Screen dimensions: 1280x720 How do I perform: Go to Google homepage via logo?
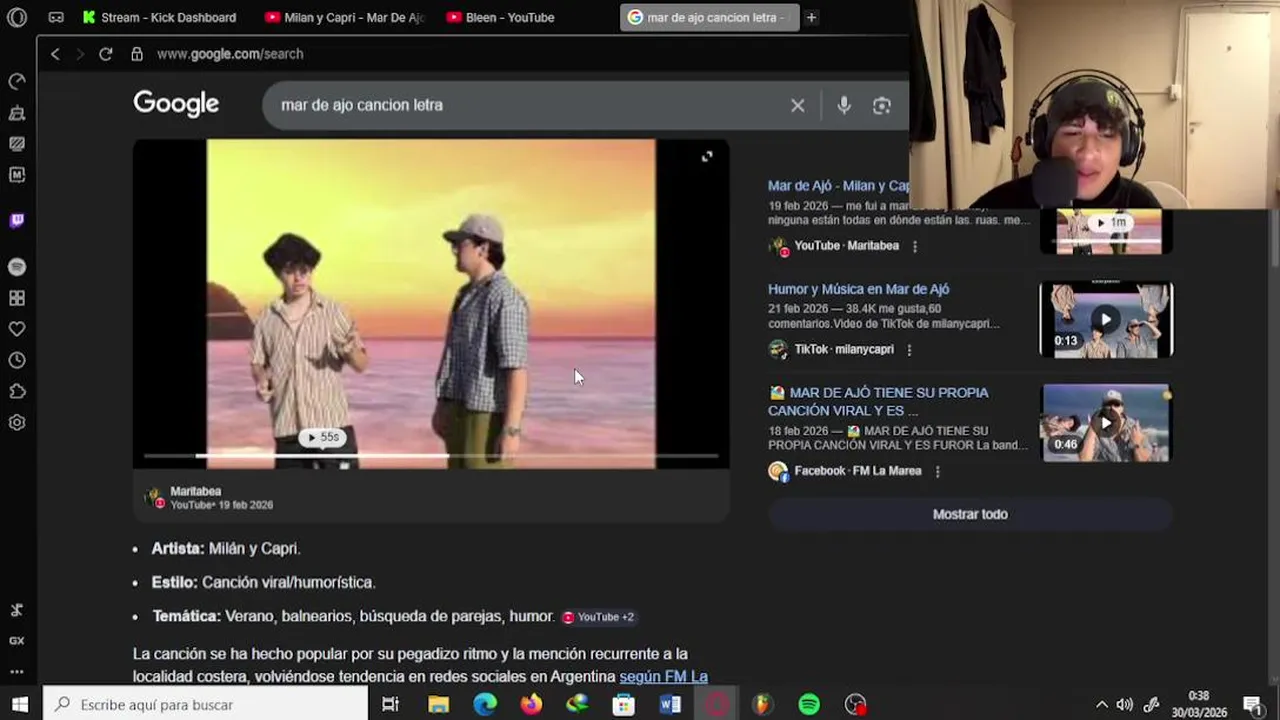[x=176, y=104]
